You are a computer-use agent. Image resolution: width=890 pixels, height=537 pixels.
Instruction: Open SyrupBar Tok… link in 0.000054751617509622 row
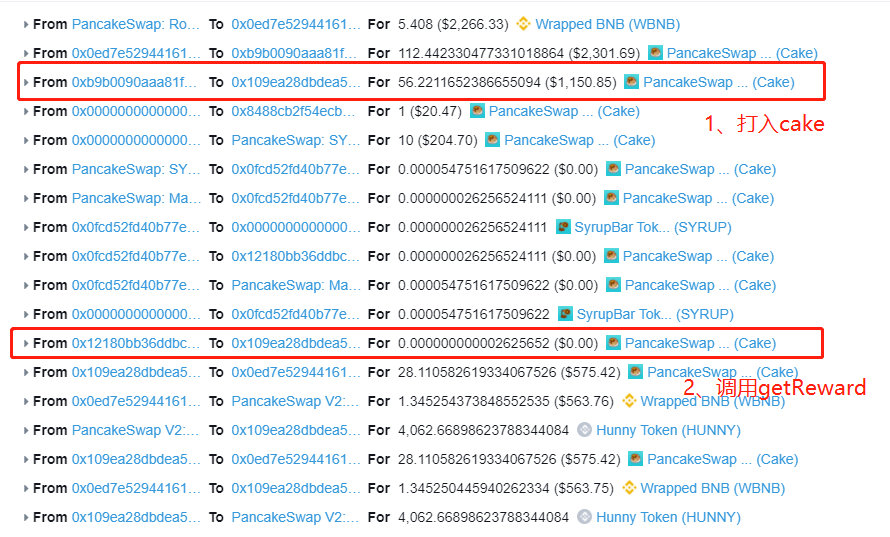(x=655, y=314)
